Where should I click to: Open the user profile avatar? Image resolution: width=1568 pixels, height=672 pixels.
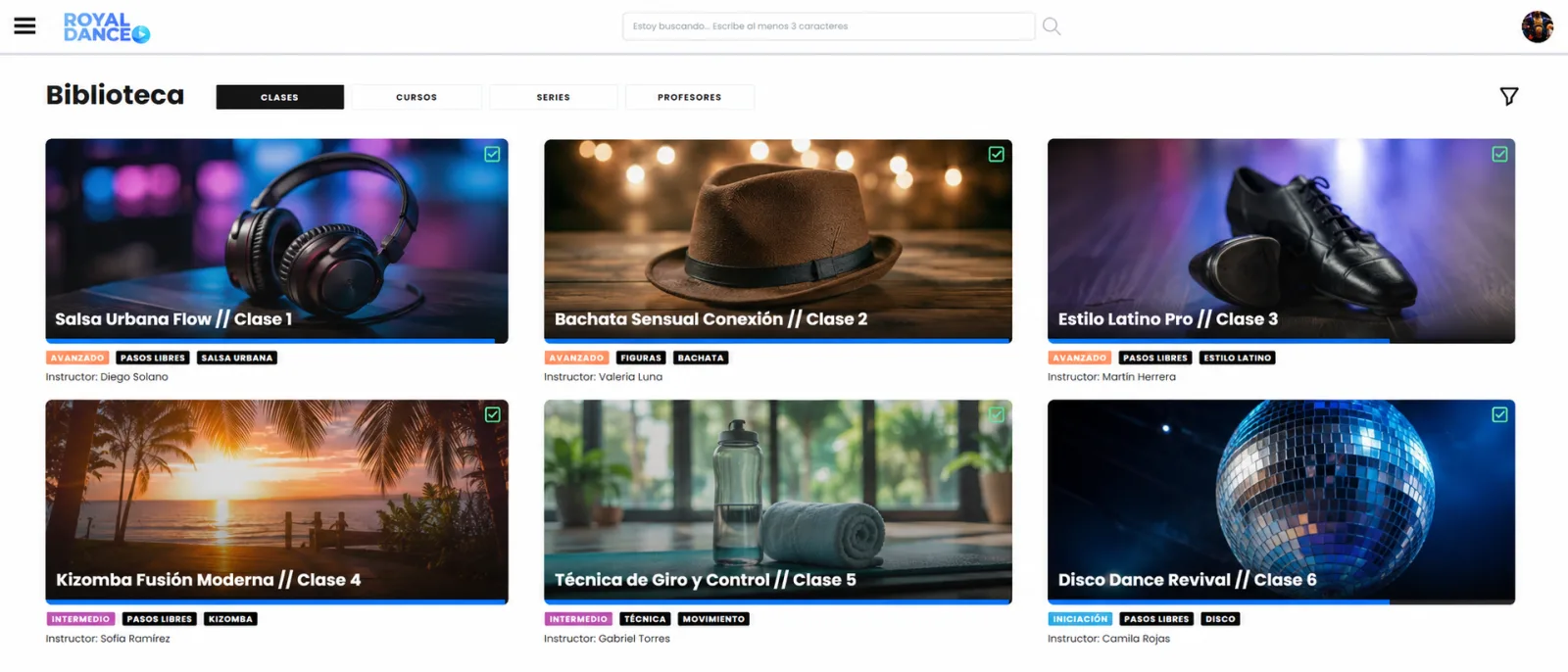(x=1537, y=26)
